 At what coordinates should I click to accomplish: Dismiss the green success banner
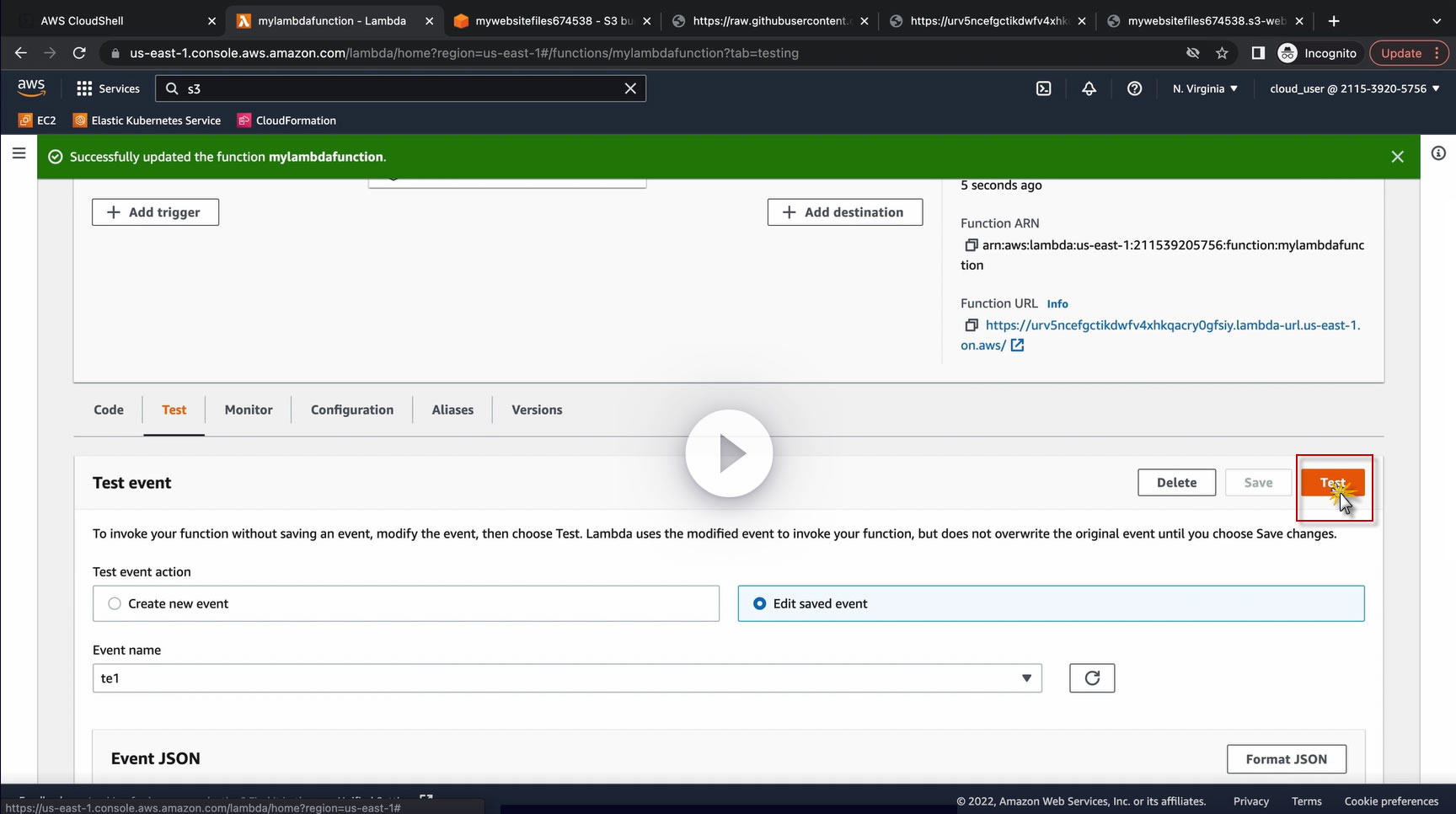[x=1397, y=157]
